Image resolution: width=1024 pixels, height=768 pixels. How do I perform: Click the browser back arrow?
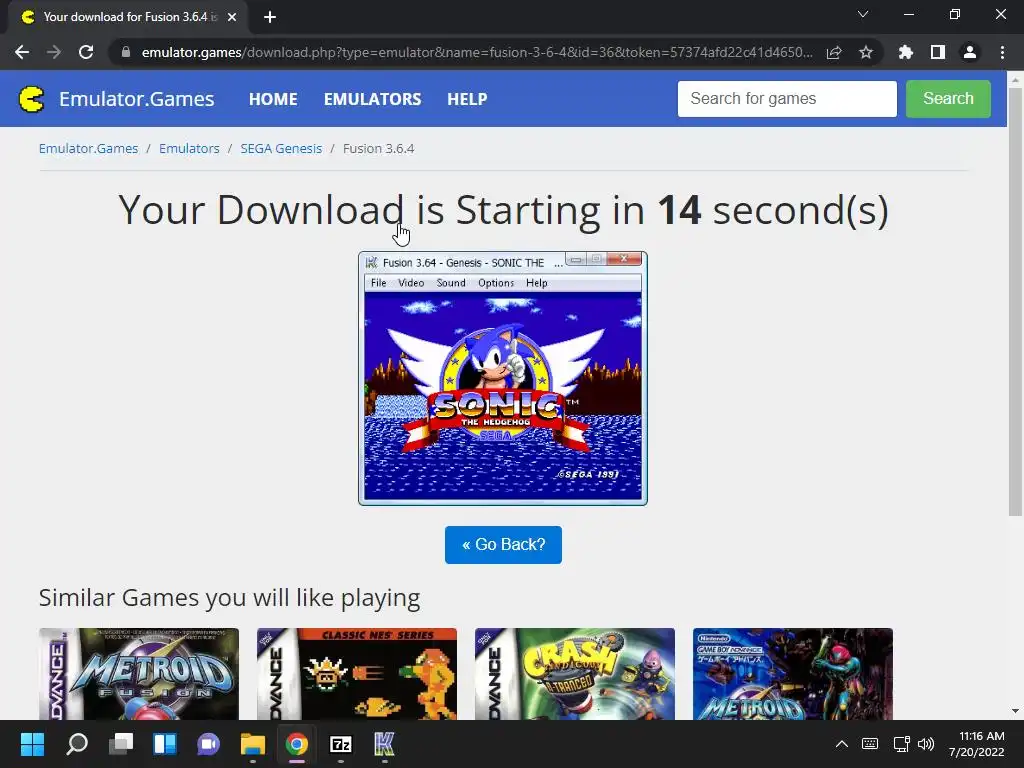(x=22, y=52)
